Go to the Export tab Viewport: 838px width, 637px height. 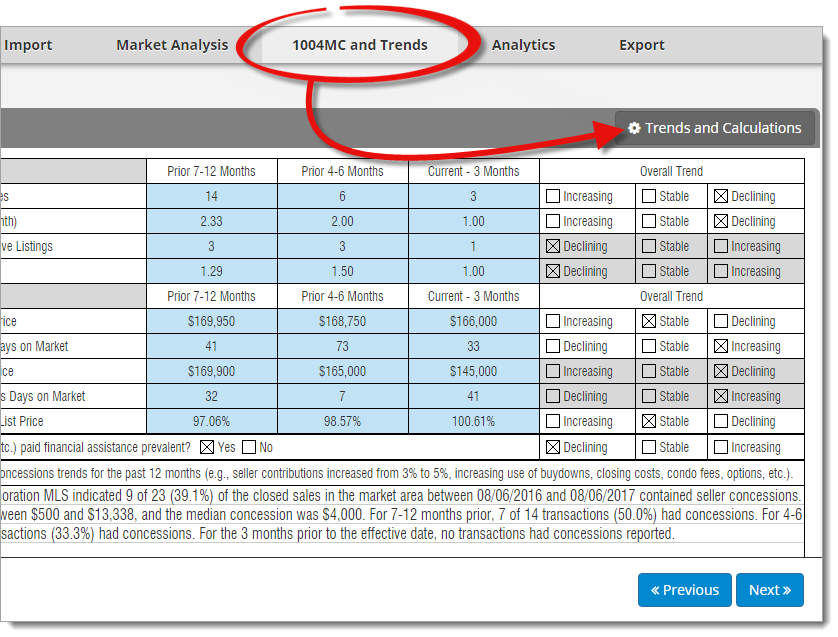641,45
